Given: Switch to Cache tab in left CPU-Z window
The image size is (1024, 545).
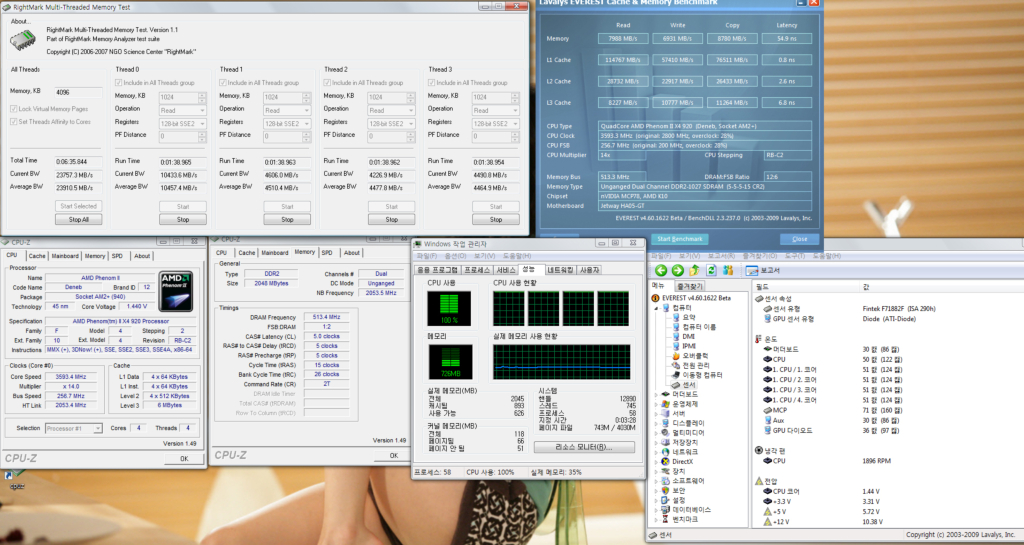Looking at the screenshot, I should coord(37,256).
